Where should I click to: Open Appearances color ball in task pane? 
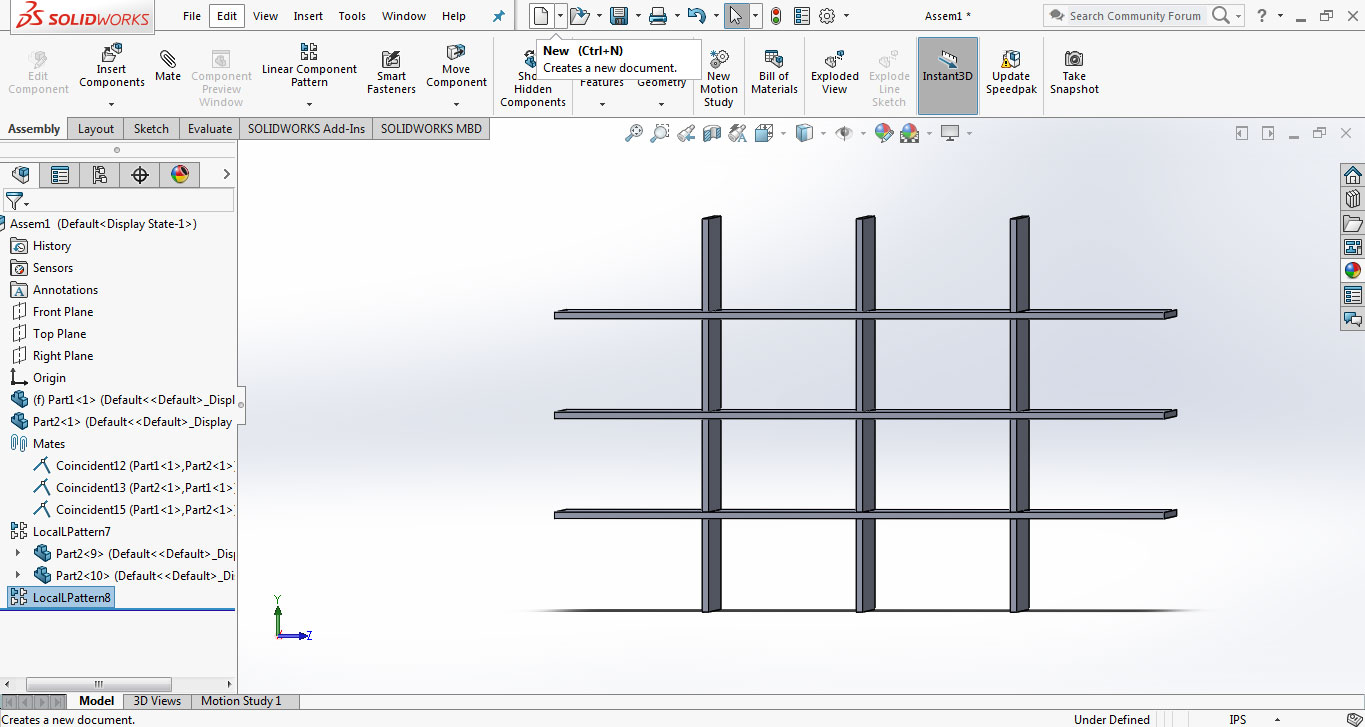[x=1353, y=270]
